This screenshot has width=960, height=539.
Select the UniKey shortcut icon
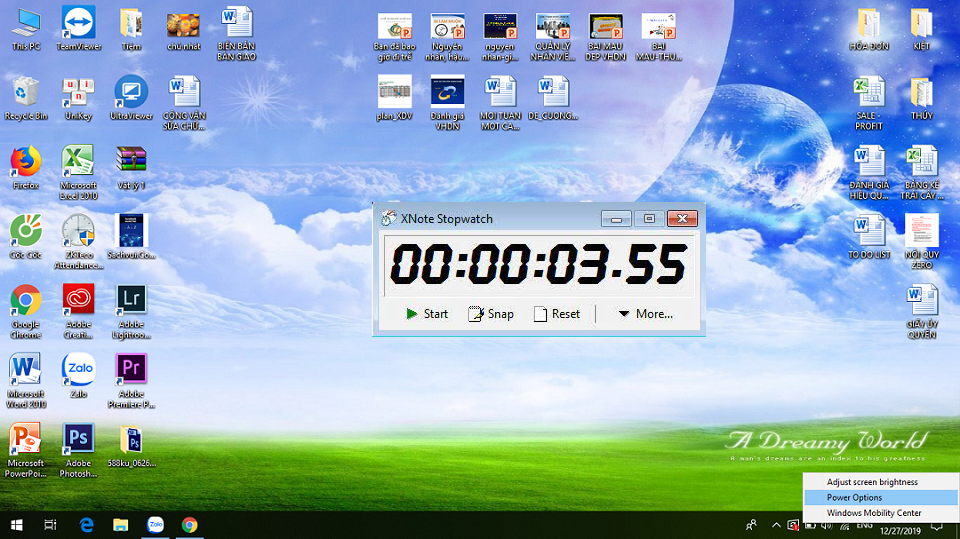coord(78,98)
